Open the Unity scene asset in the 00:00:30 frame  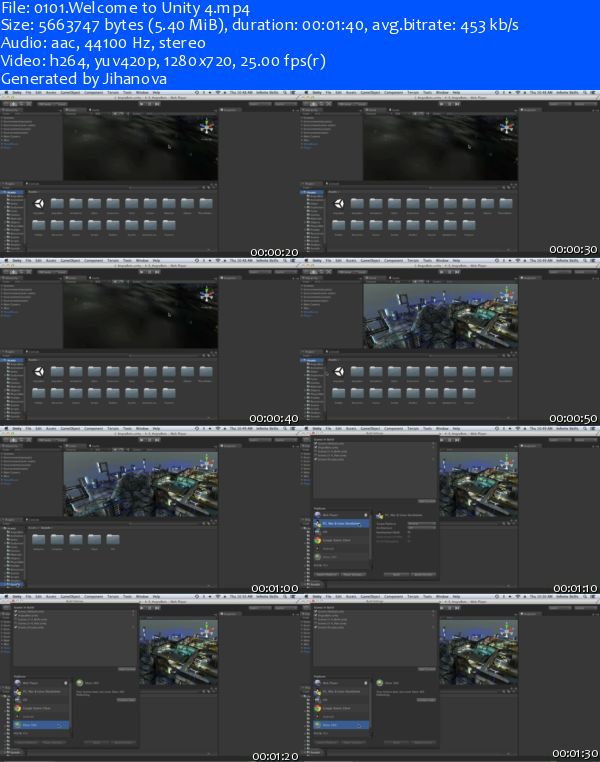coord(339,204)
